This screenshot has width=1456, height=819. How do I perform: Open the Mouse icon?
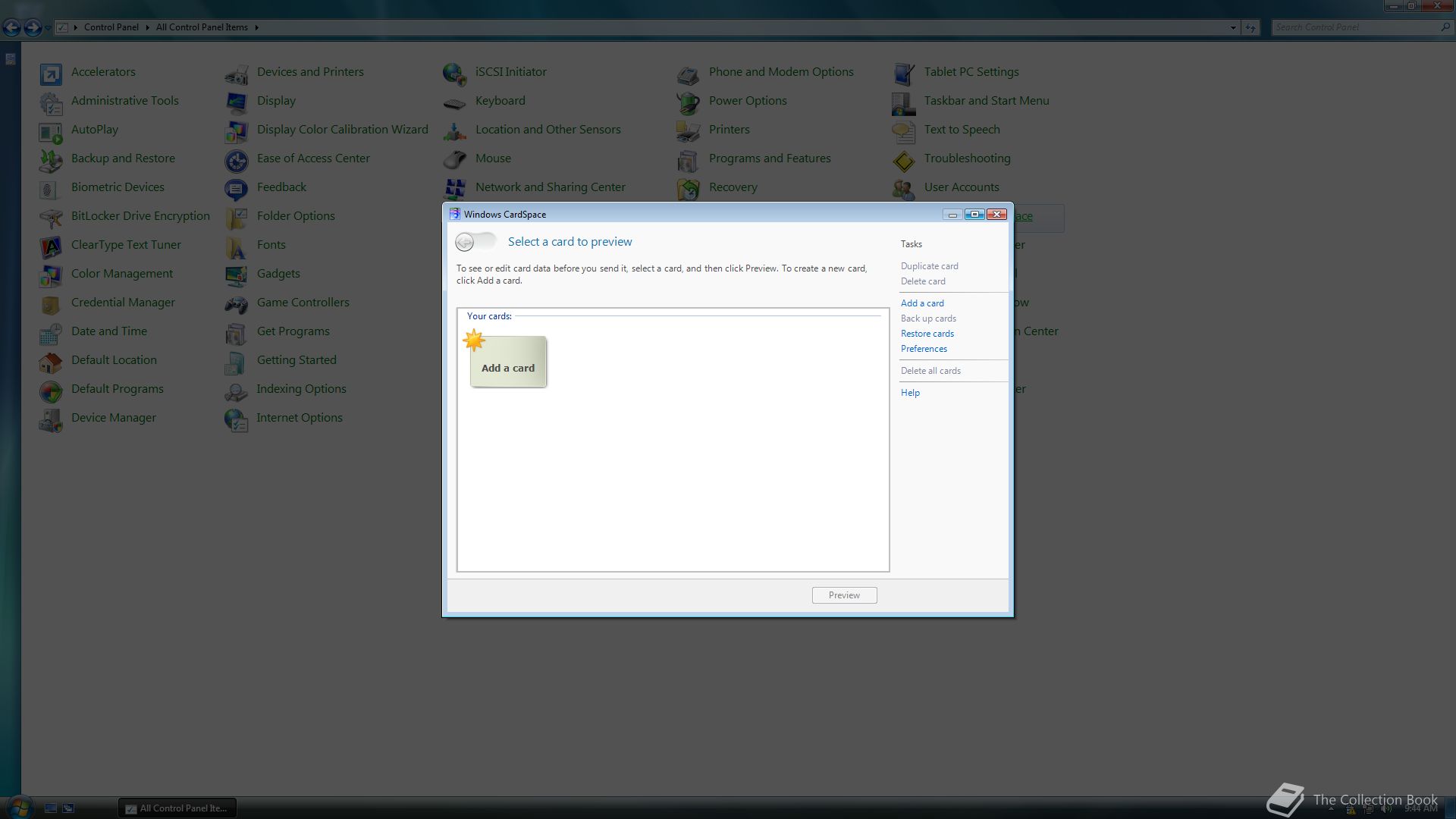point(455,160)
